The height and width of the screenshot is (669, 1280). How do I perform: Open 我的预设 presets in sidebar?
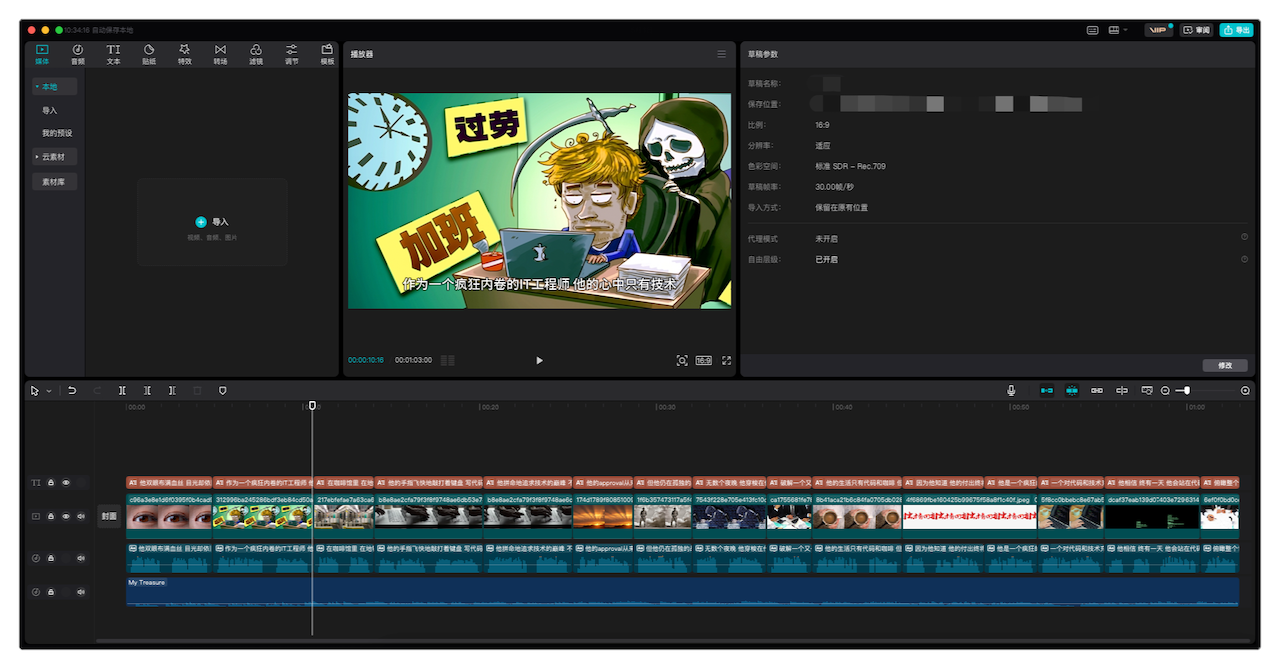57,133
